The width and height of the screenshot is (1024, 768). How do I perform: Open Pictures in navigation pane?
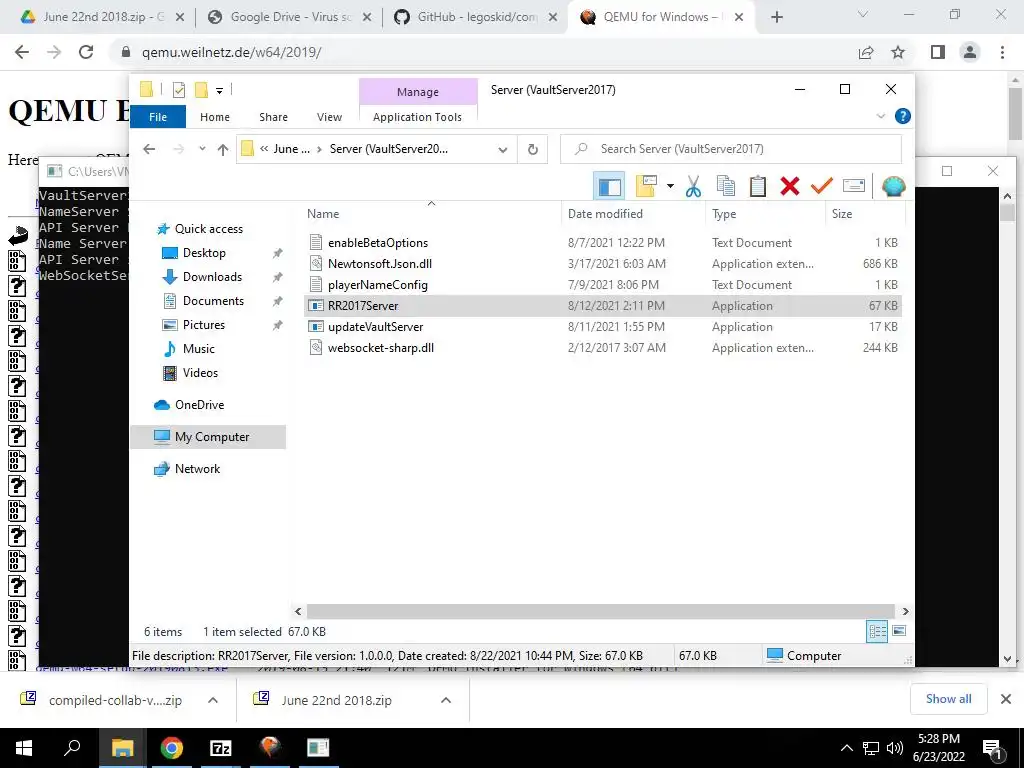coord(204,325)
